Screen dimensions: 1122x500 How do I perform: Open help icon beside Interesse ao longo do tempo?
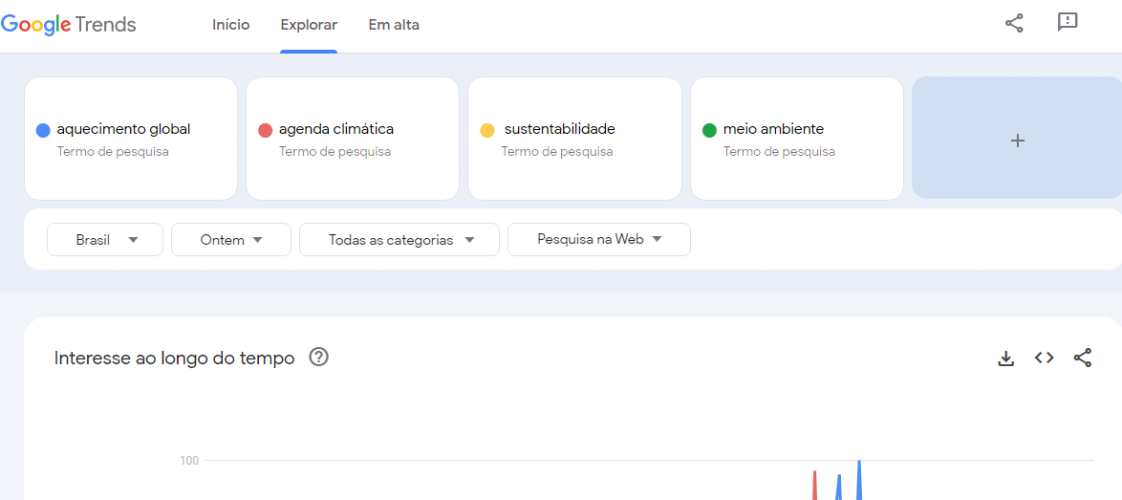pos(318,357)
